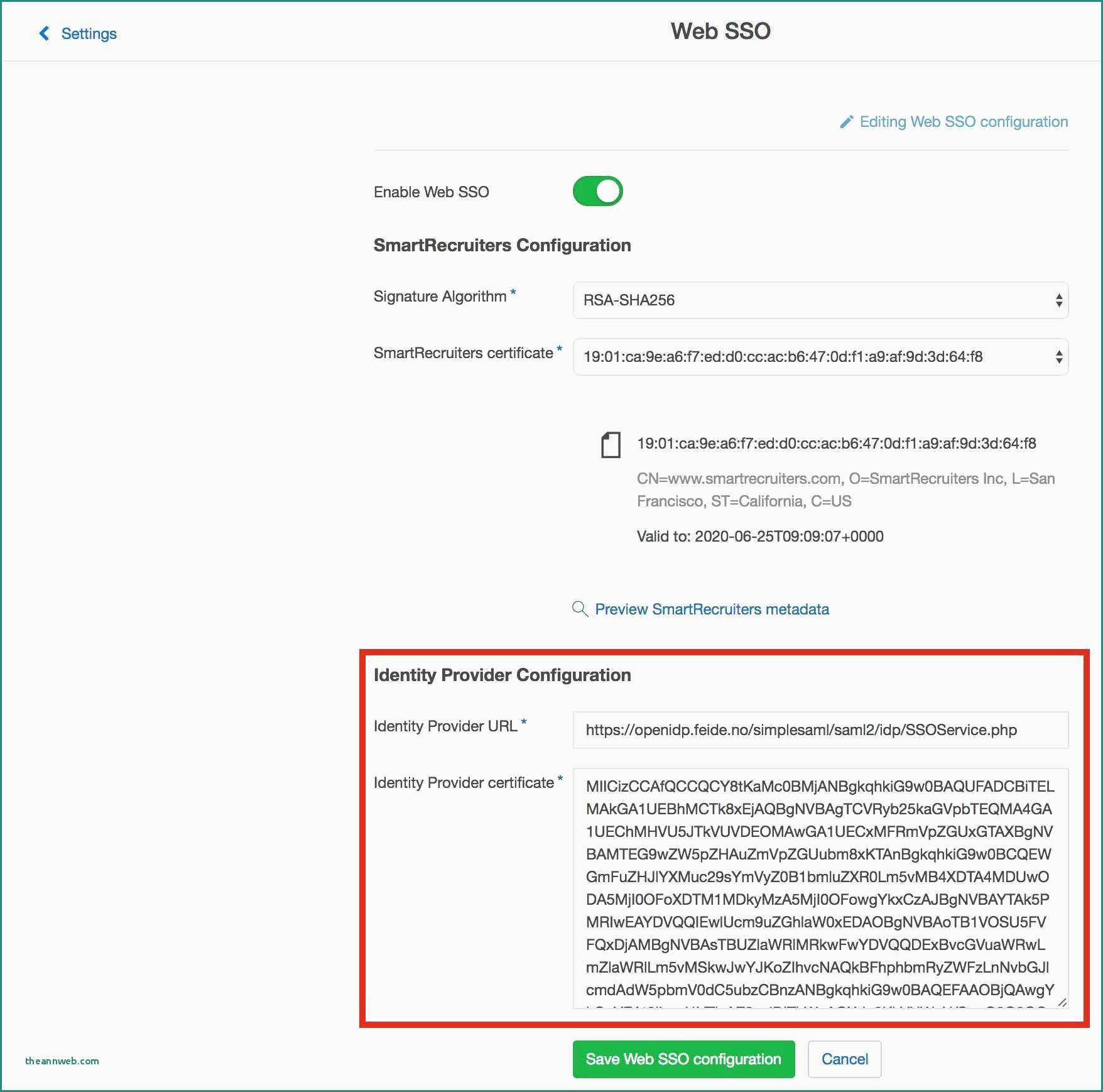
Task: Click the certificate document icon
Action: point(611,444)
